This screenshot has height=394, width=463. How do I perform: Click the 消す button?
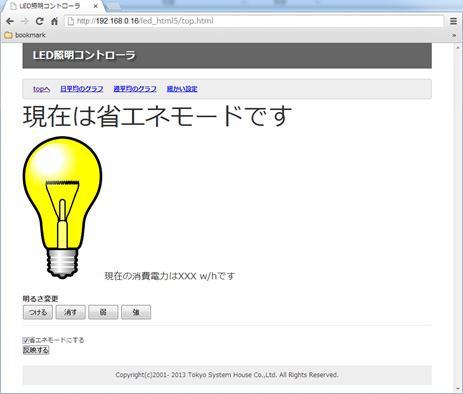70,312
